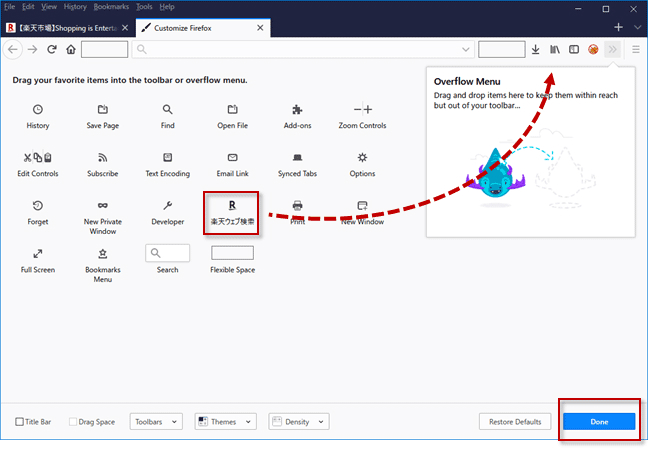Expand the Toolbars dropdown
Image resolution: width=650 pixels, height=450 pixels.
[156, 422]
